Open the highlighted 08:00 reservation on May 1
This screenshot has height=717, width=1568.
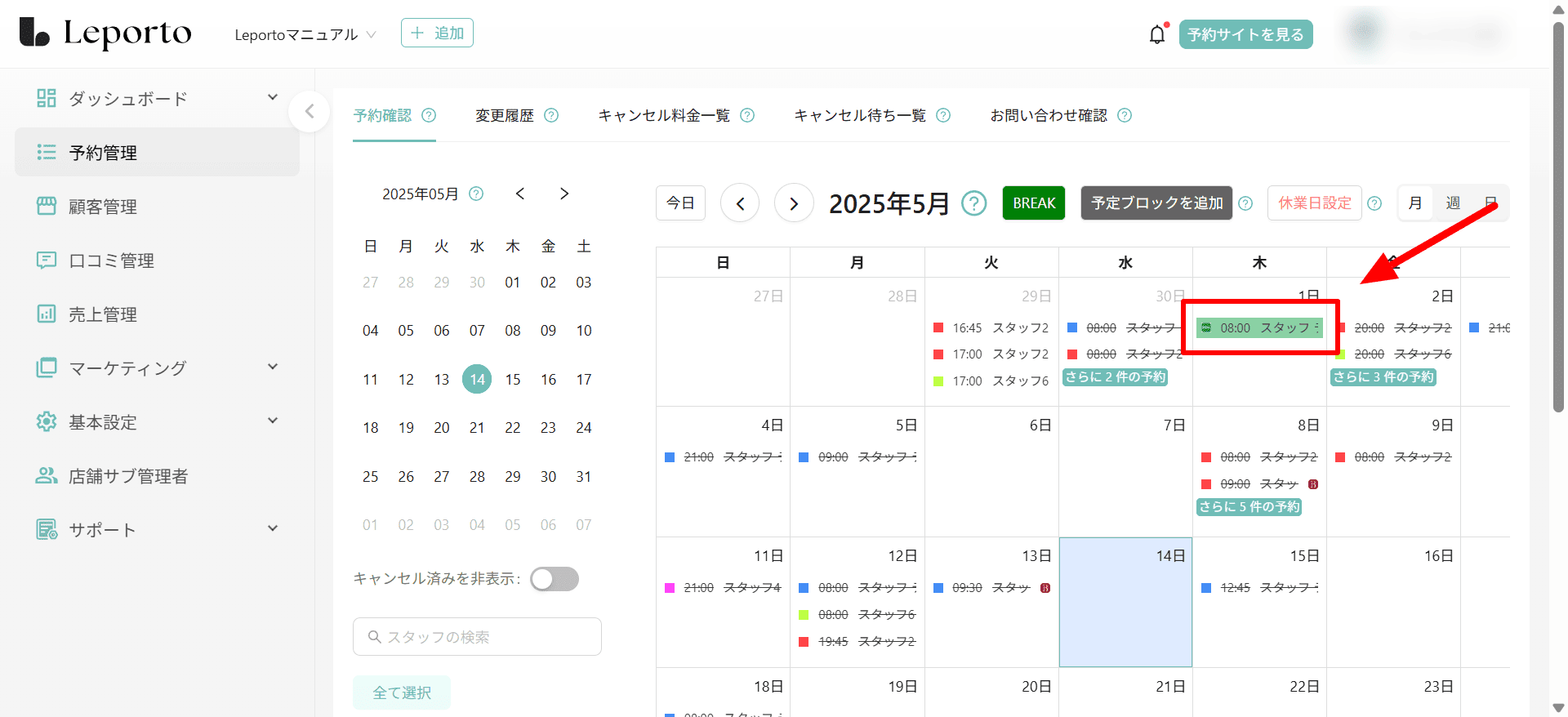1258,327
